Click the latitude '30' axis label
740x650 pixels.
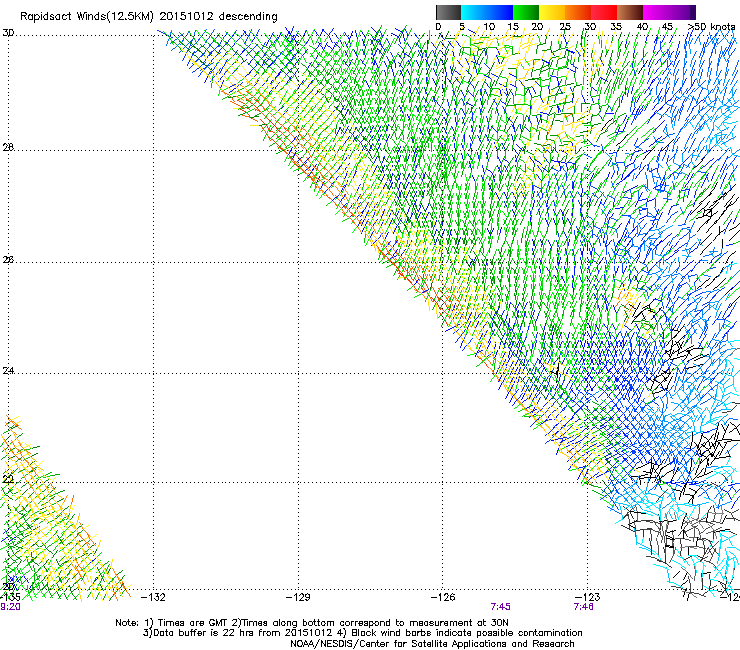8,33
